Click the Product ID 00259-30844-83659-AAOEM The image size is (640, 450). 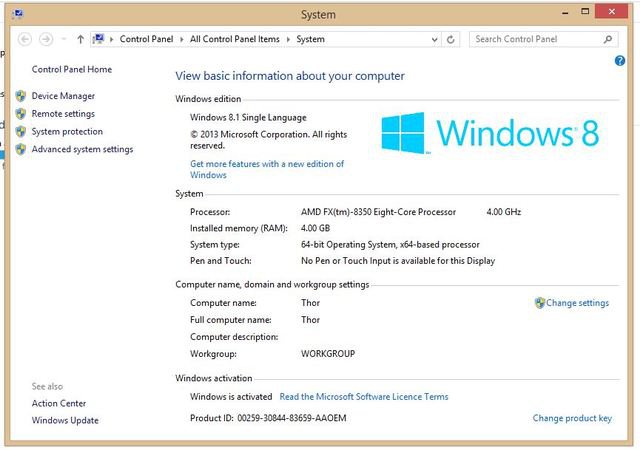click(268, 419)
